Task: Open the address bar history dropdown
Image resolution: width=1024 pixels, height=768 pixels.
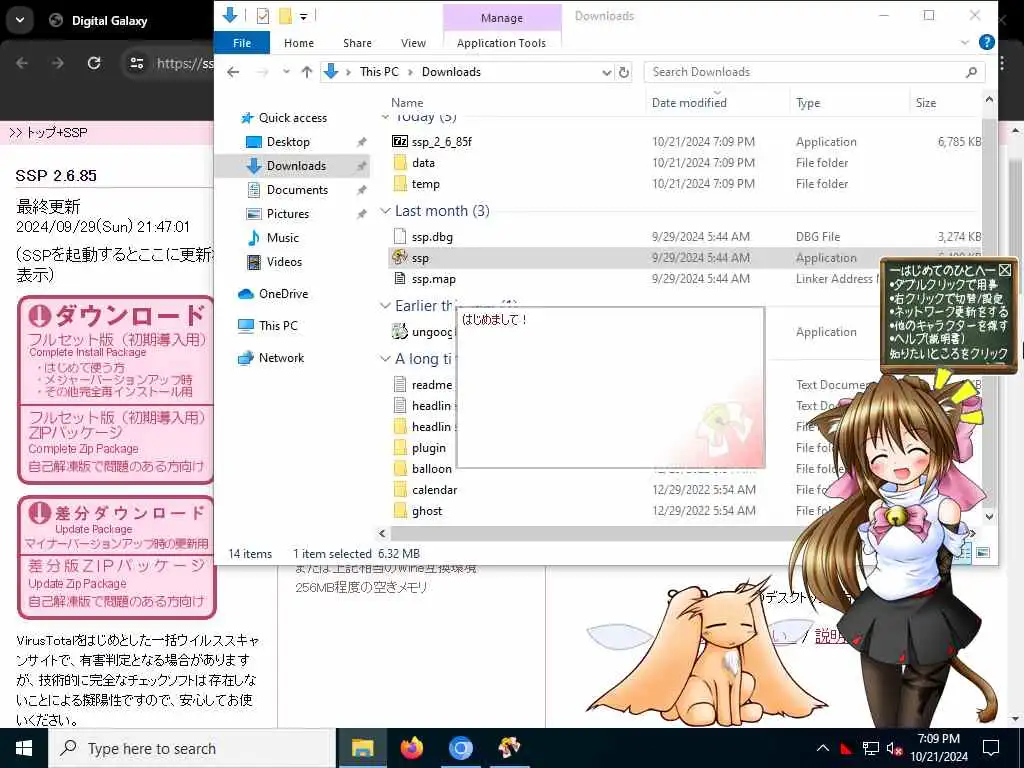Action: pyautogui.click(x=606, y=72)
